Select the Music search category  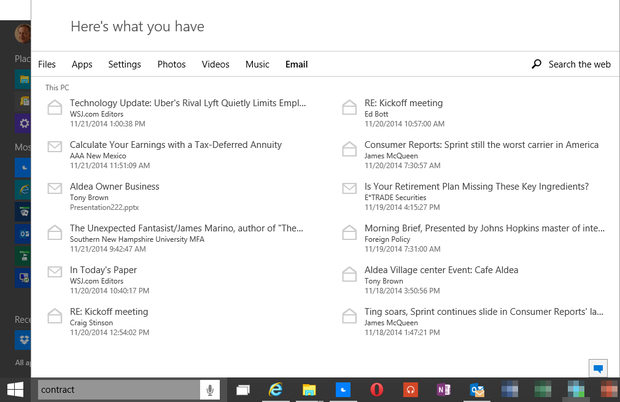[257, 65]
